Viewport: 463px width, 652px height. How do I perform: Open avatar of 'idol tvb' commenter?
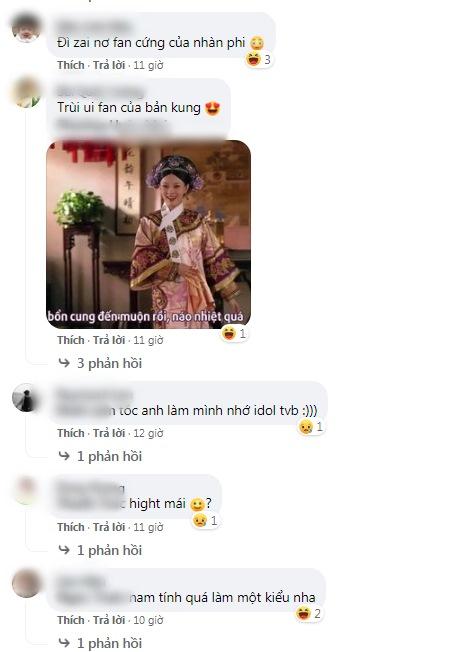(26, 398)
